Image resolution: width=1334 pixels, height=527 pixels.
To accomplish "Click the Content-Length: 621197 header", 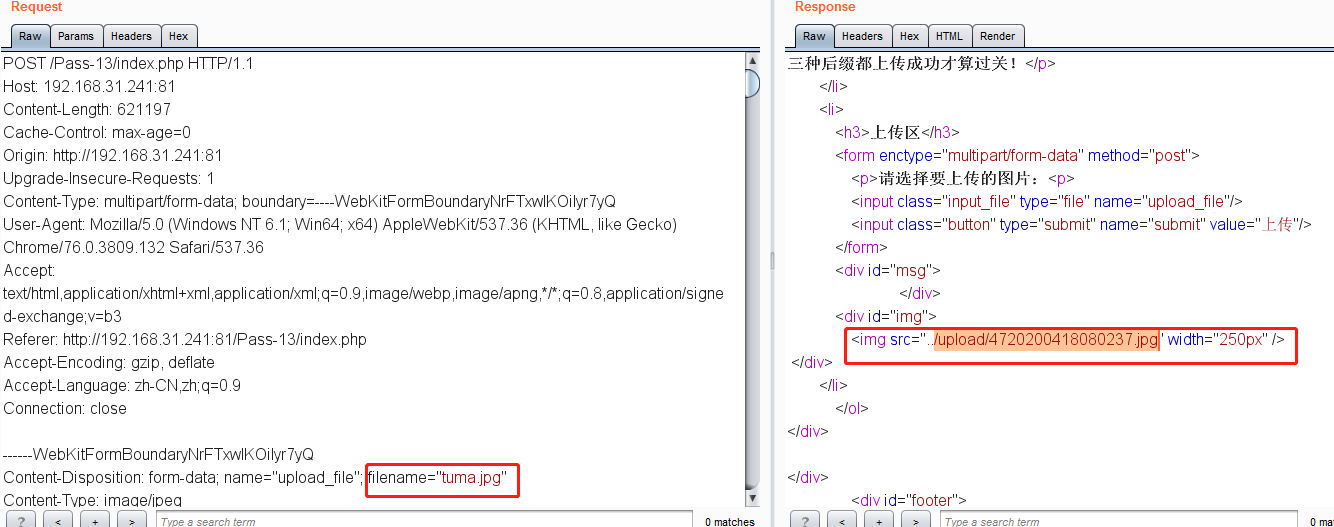I will [87, 109].
